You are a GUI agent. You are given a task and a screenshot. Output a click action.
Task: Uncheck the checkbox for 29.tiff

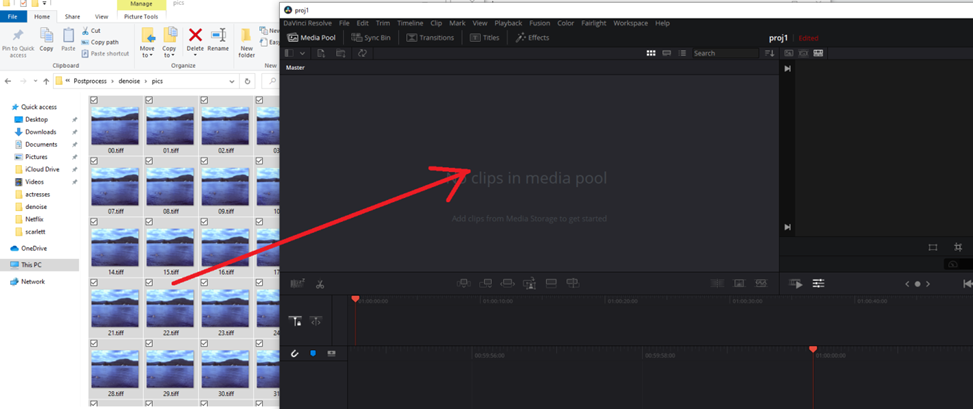click(150, 343)
